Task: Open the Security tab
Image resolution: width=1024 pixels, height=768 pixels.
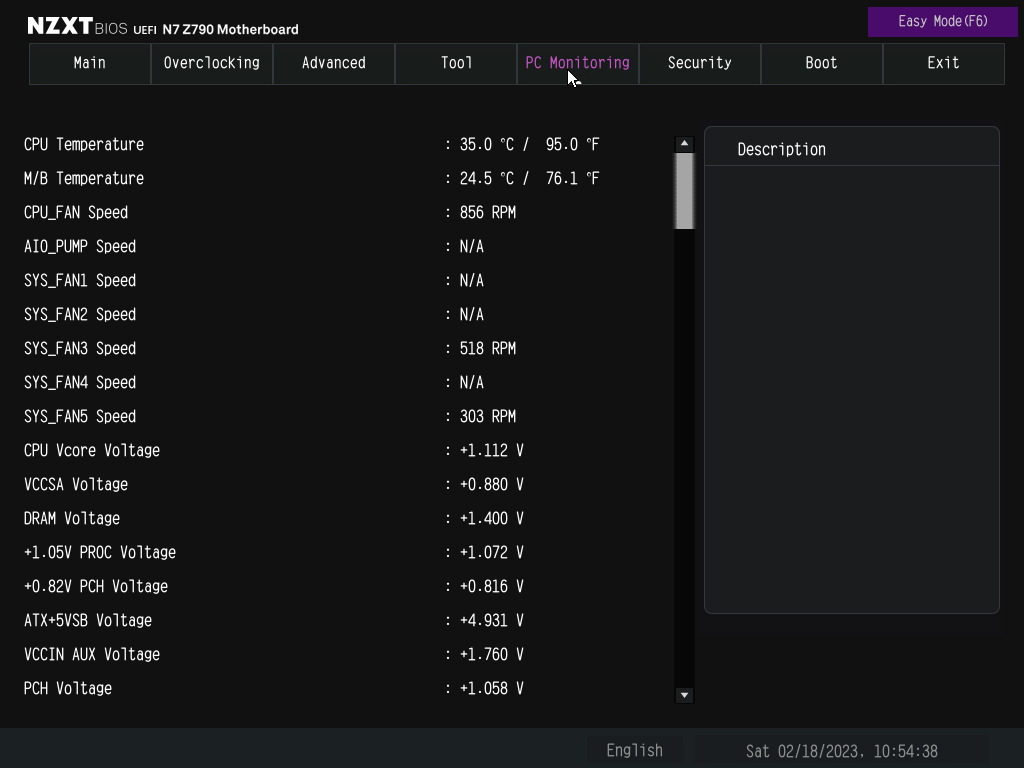Action: pos(699,63)
